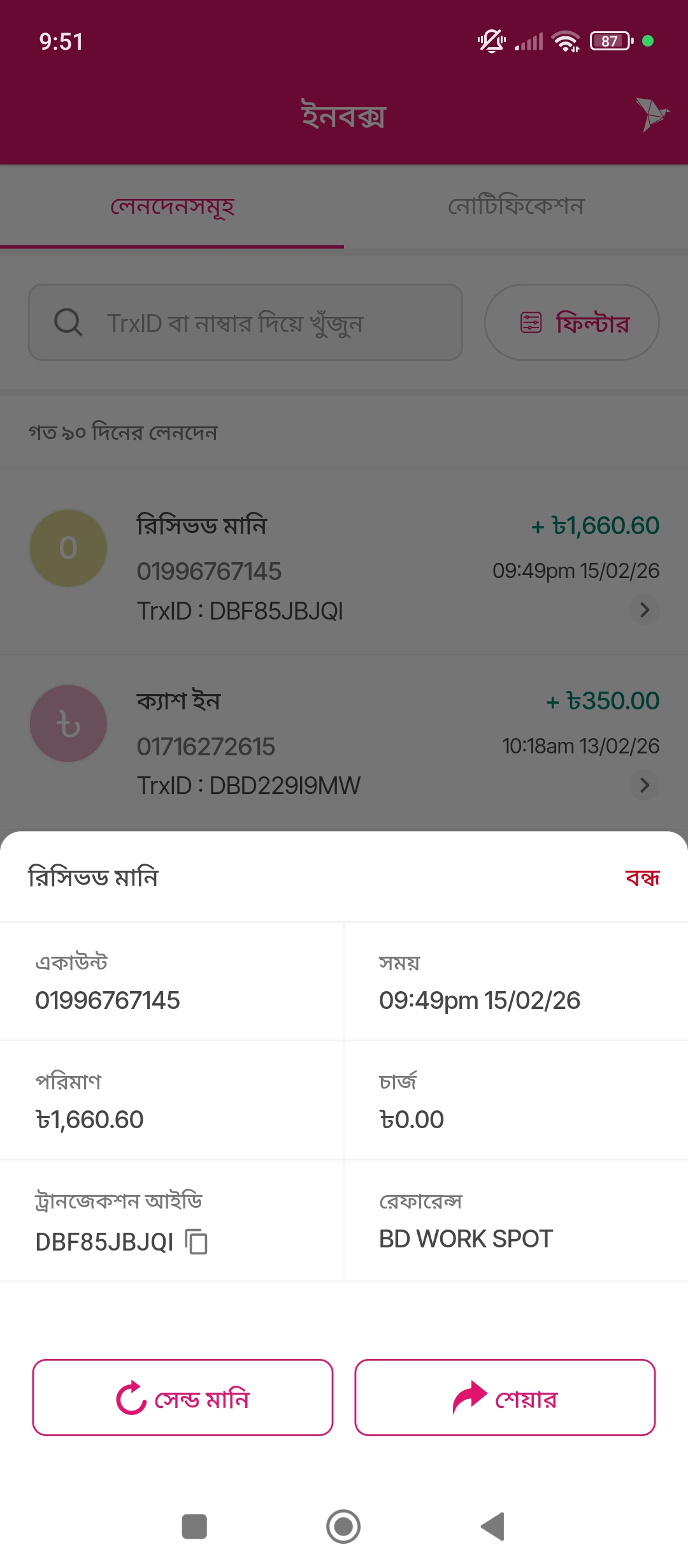Tap the pink Taka icon of Cash In entry
688x1568 pixels.
[68, 723]
